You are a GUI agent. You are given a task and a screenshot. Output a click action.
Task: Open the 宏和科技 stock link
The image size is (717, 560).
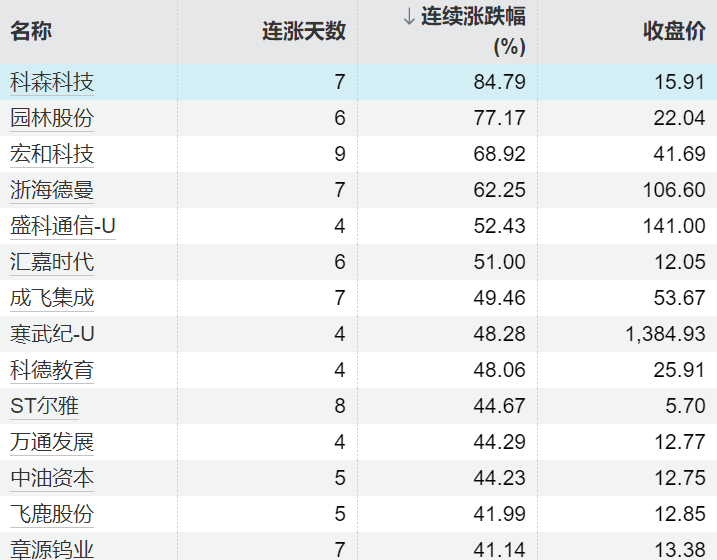pyautogui.click(x=52, y=154)
